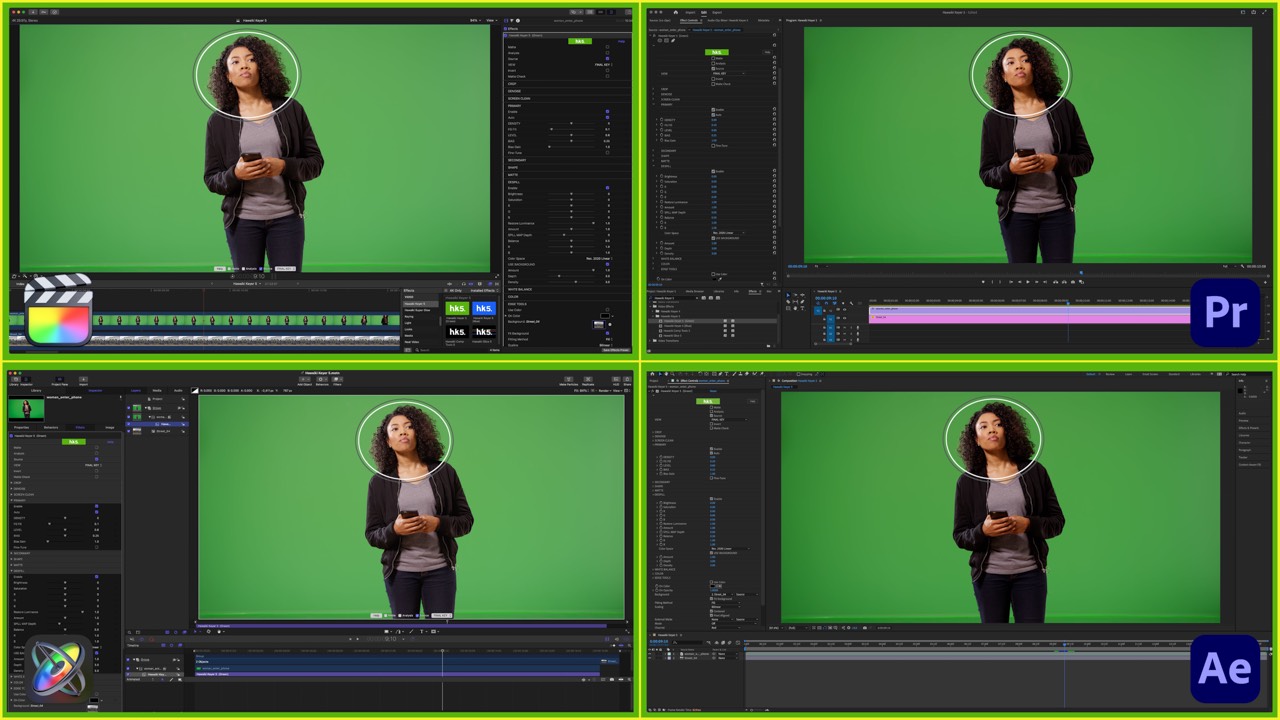1280x720 pixels.
Task: Toggle the Matte checkbox in Final Cut inspector
Action: tap(607, 47)
